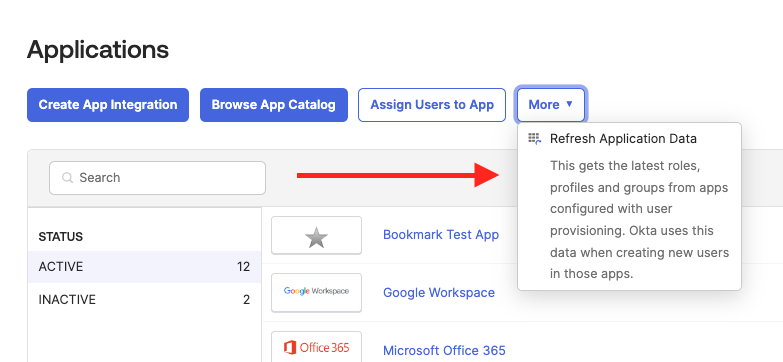The height and width of the screenshot is (362, 783).
Task: Click the Create App Integration button
Action: (108, 105)
